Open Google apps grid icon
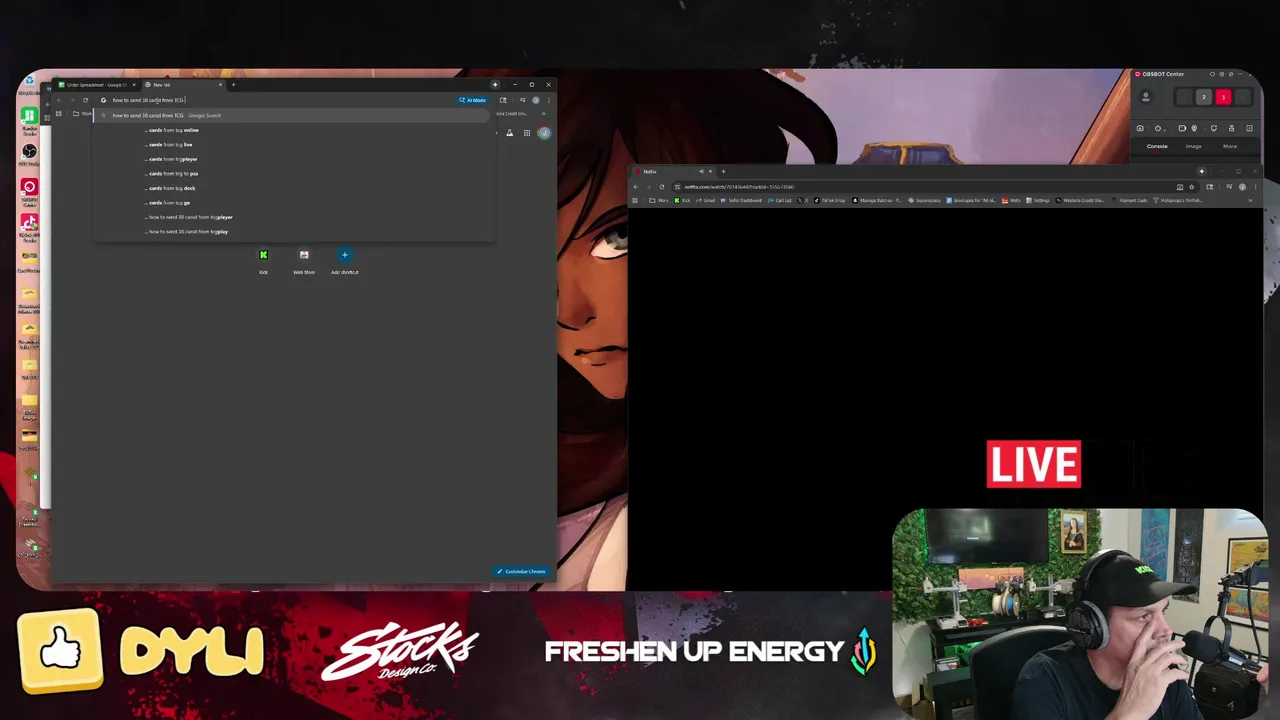 [x=527, y=133]
